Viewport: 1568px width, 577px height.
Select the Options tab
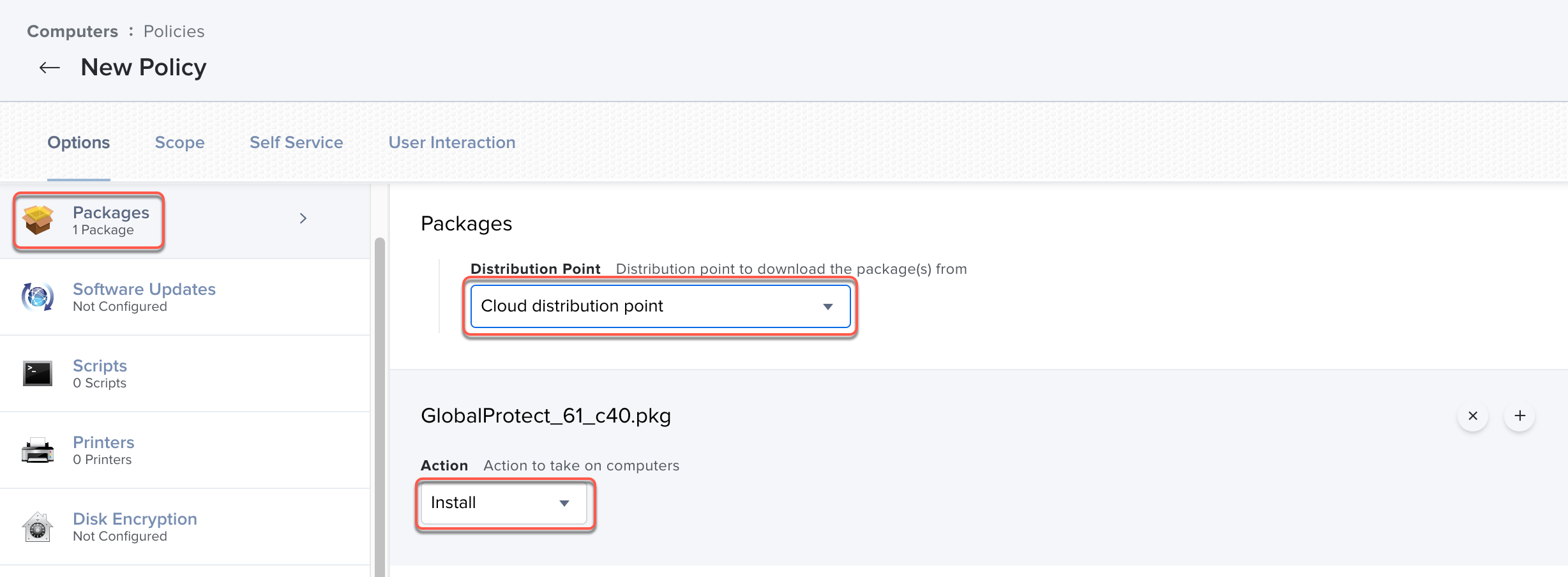point(79,142)
